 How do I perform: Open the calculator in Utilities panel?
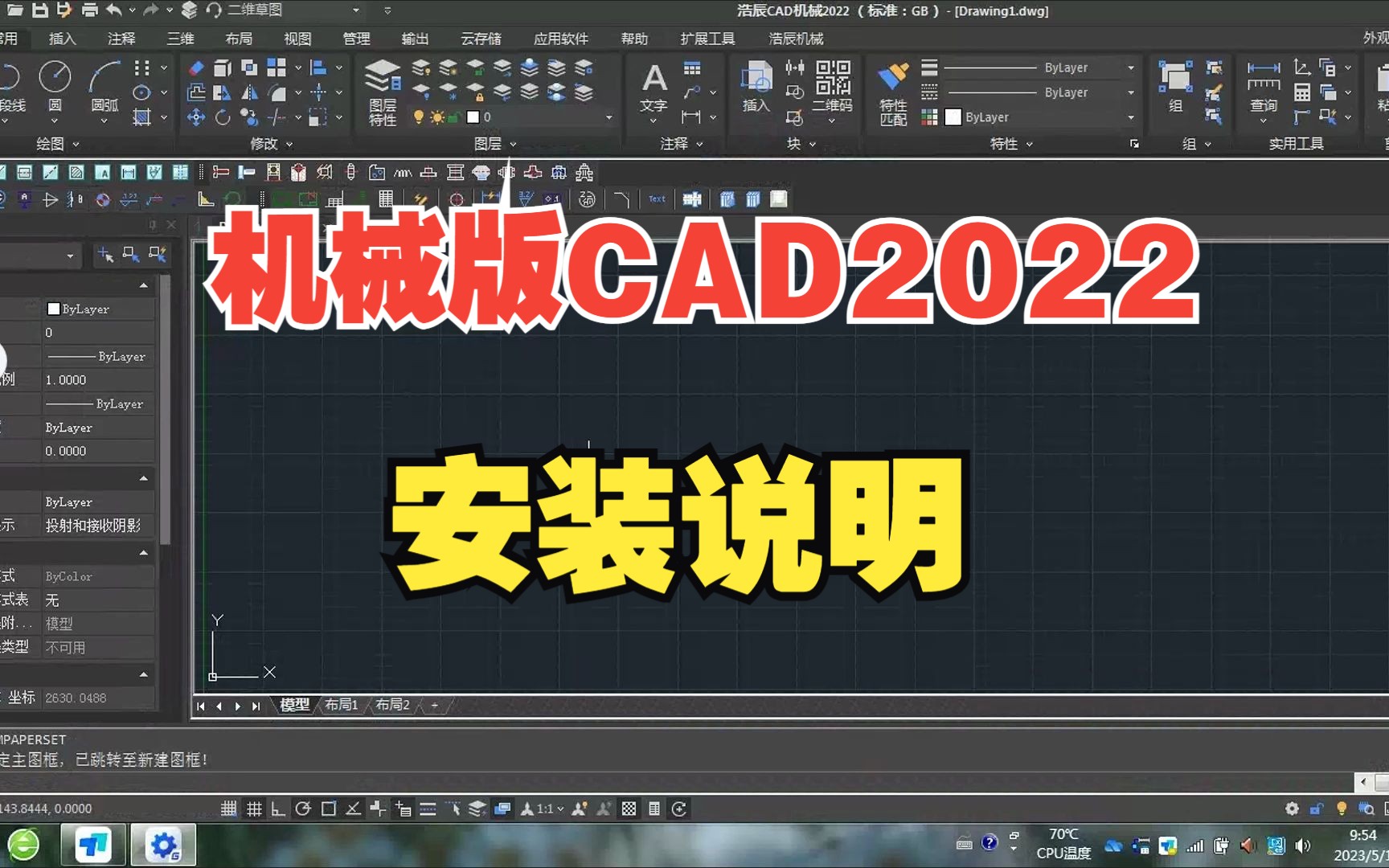pyautogui.click(x=1302, y=92)
